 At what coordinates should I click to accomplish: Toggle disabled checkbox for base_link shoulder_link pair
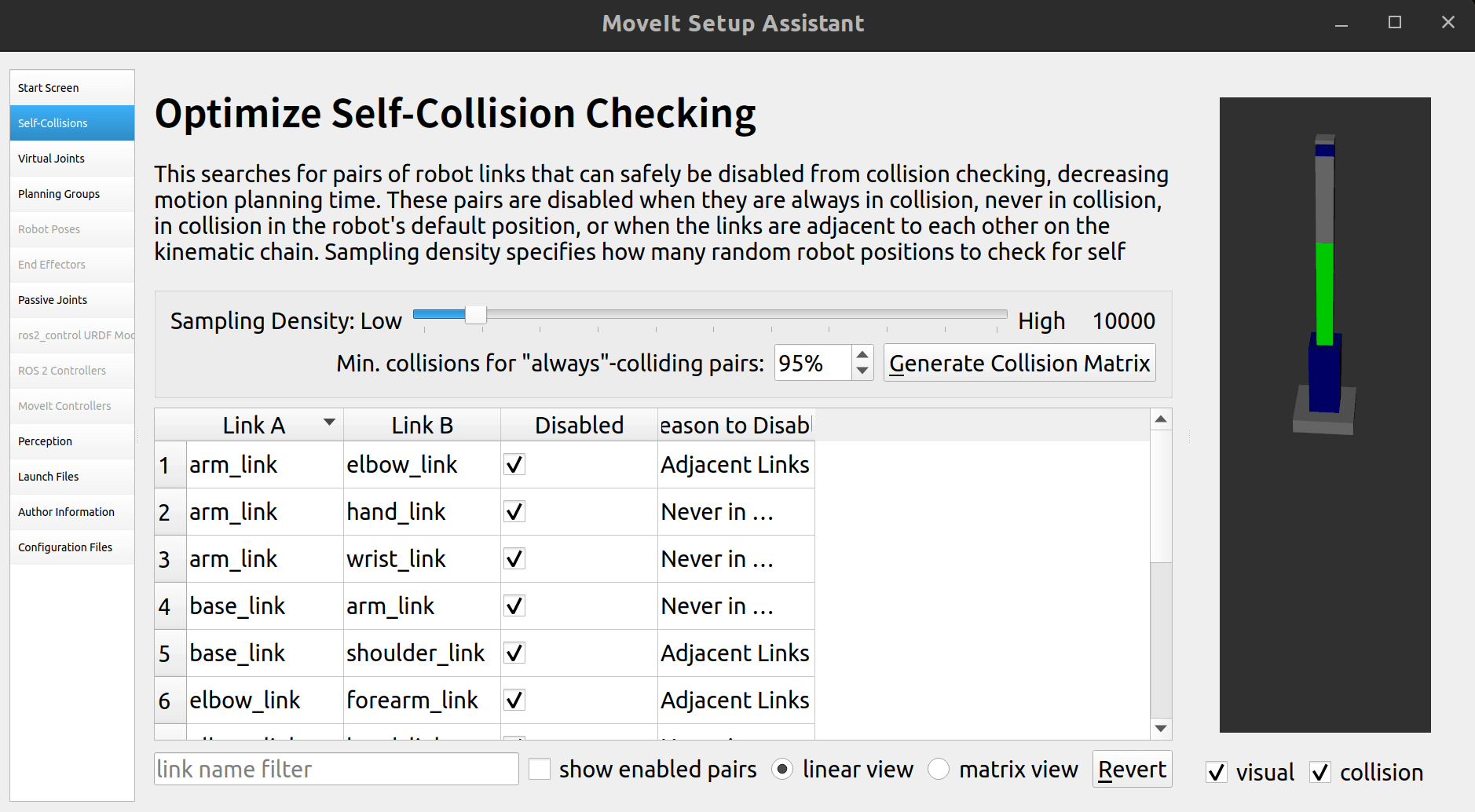pos(514,653)
